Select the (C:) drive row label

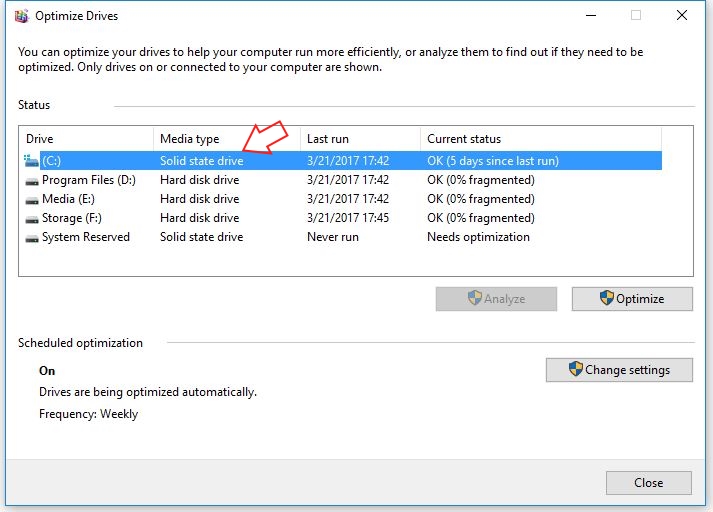point(51,161)
